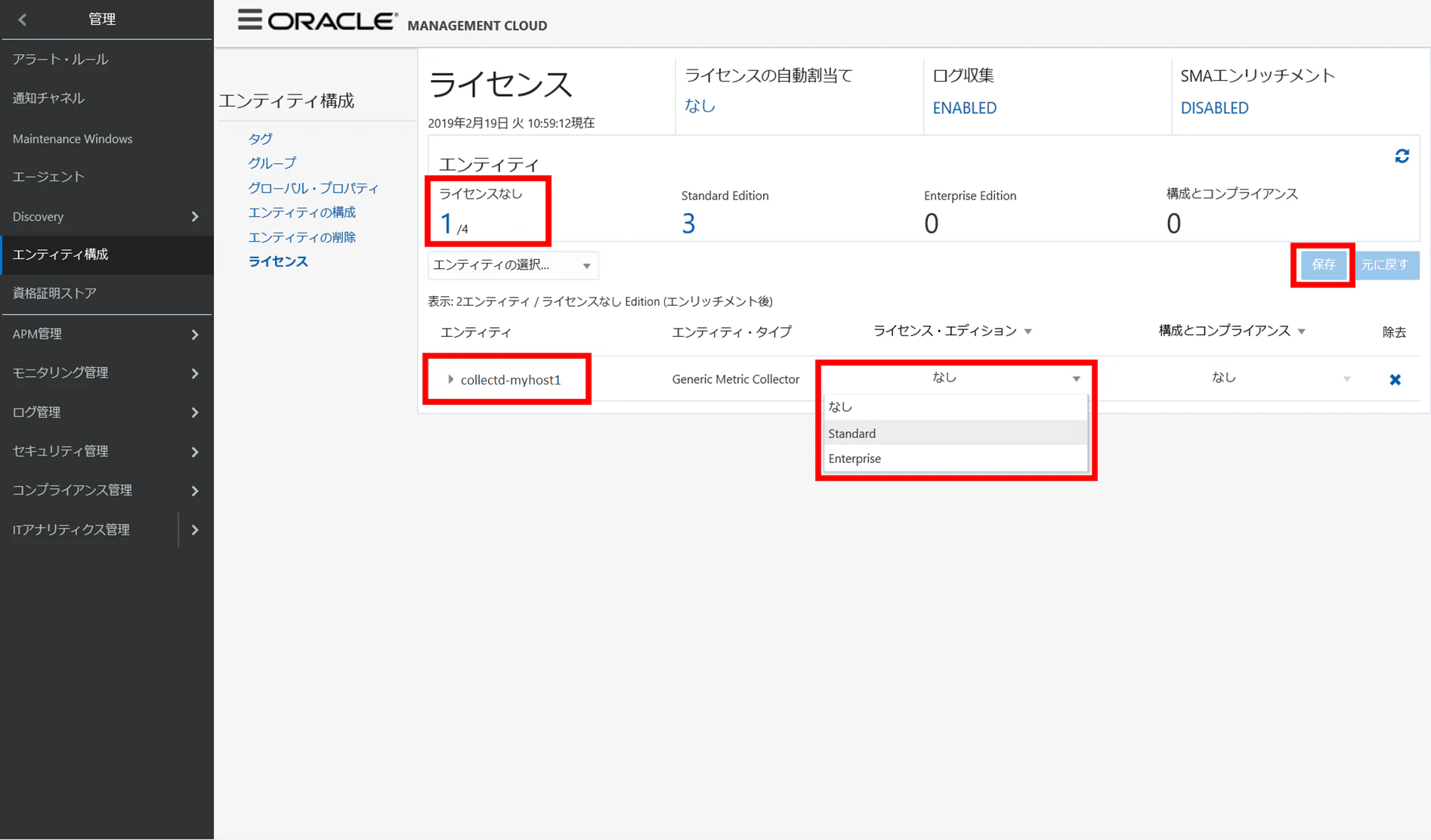
Task: Expand the セキュリティ管理 sidebar section
Action: (x=195, y=452)
